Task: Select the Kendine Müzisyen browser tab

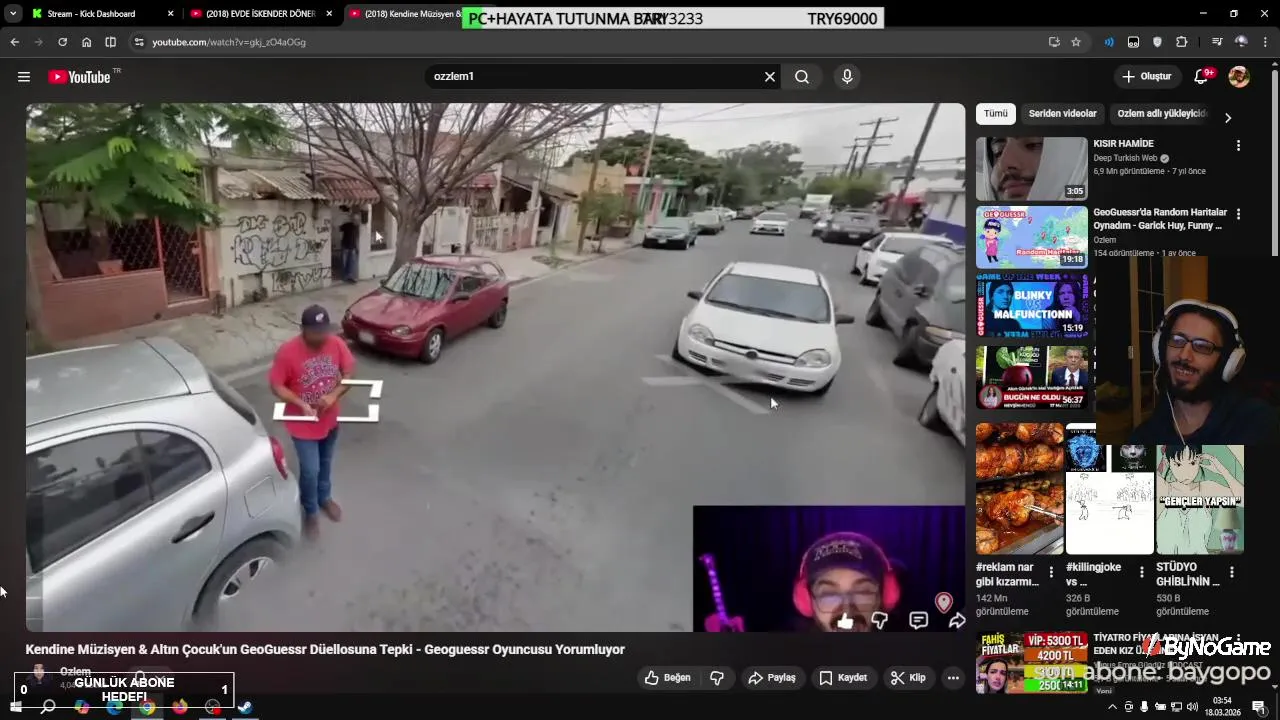Action: [405, 14]
